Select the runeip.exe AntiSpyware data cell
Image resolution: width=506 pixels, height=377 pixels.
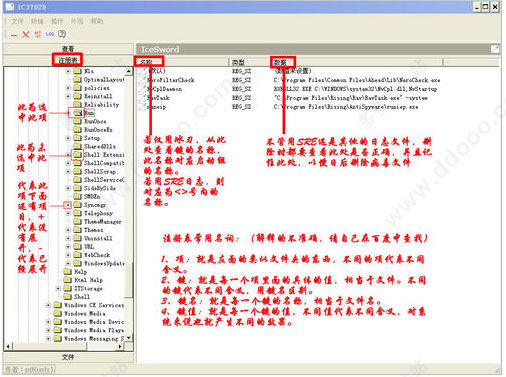[346, 107]
